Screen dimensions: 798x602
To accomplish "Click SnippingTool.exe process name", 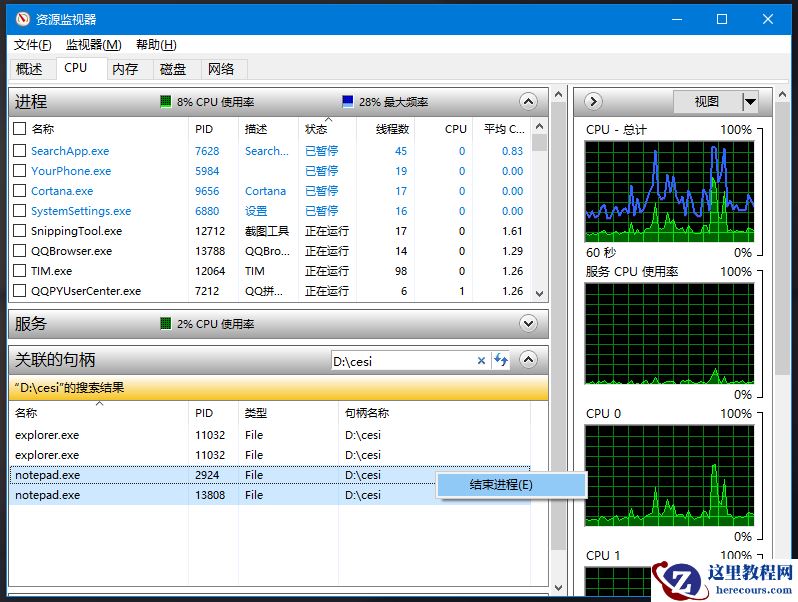I will (x=76, y=231).
